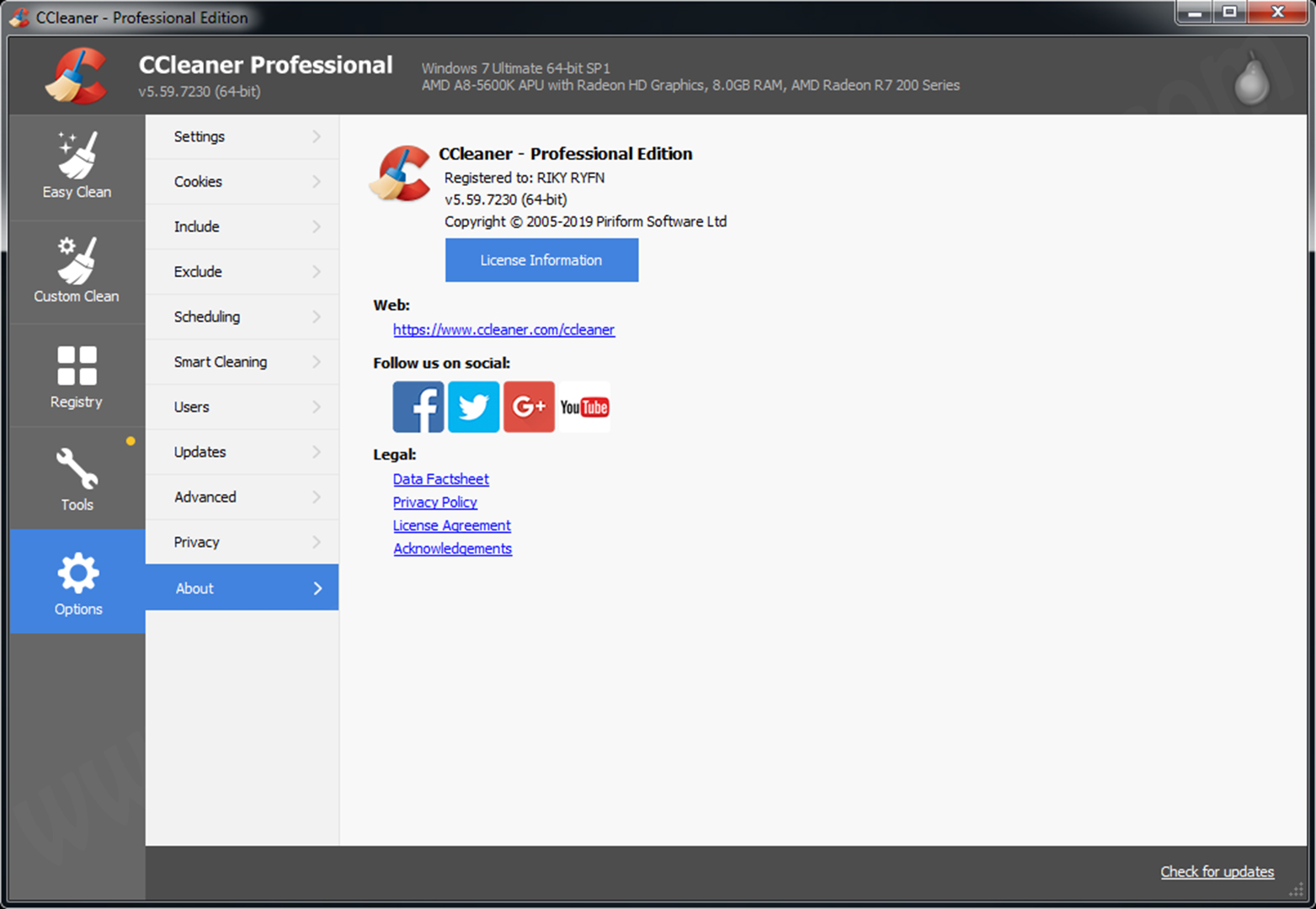Open the Settings options page
Screen dimensions: 1316x909
tap(242, 136)
